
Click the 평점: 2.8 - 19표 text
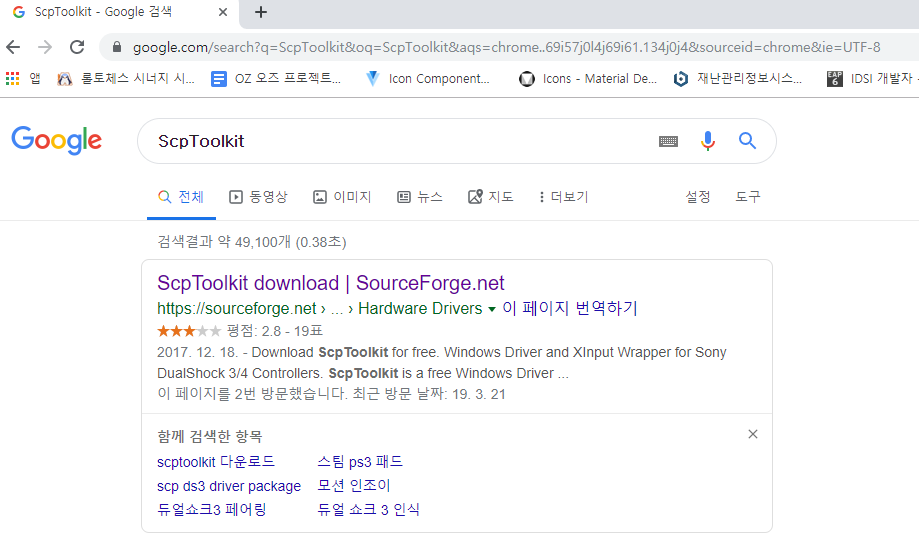pos(275,331)
